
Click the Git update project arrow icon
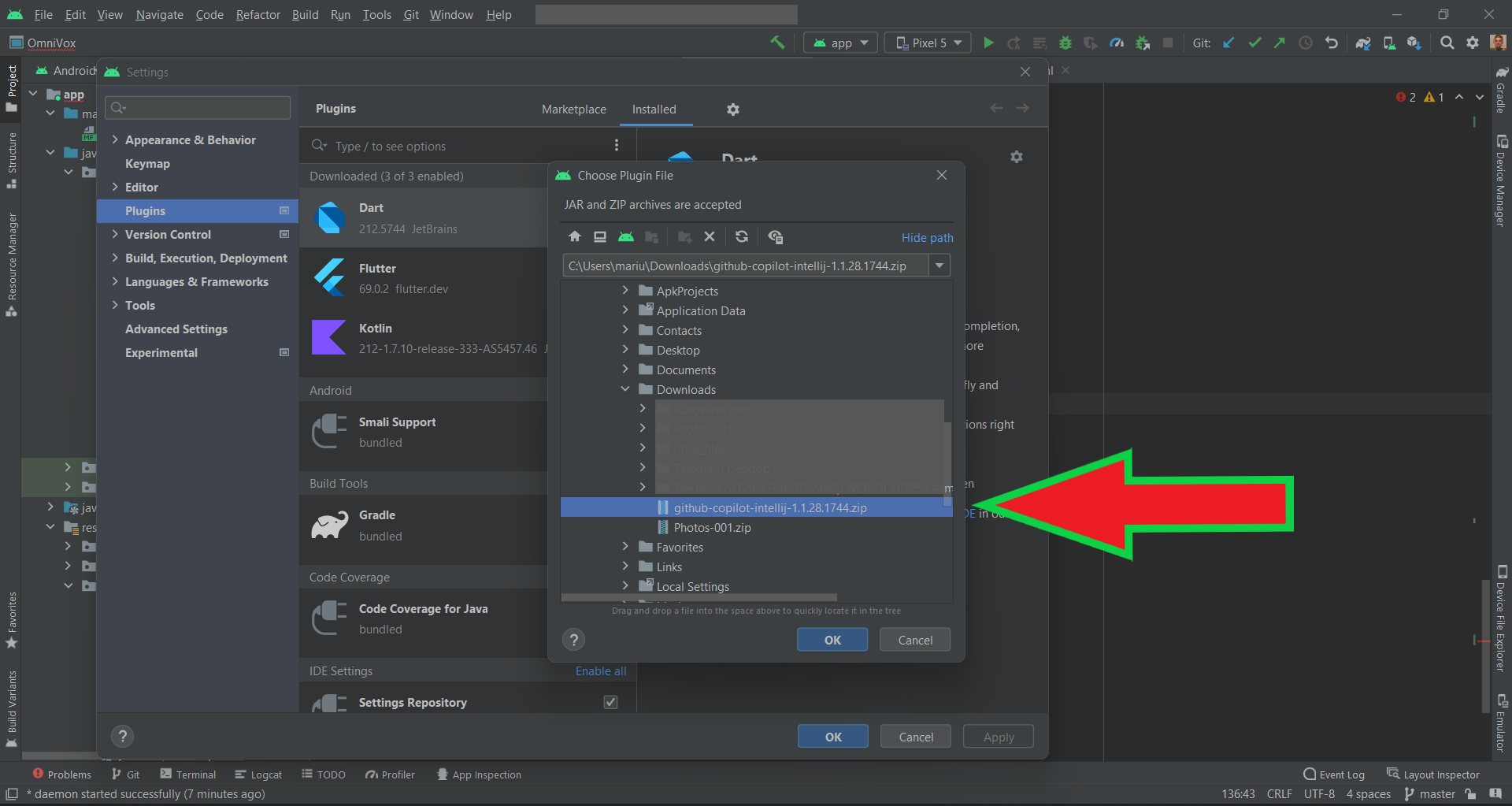1228,43
